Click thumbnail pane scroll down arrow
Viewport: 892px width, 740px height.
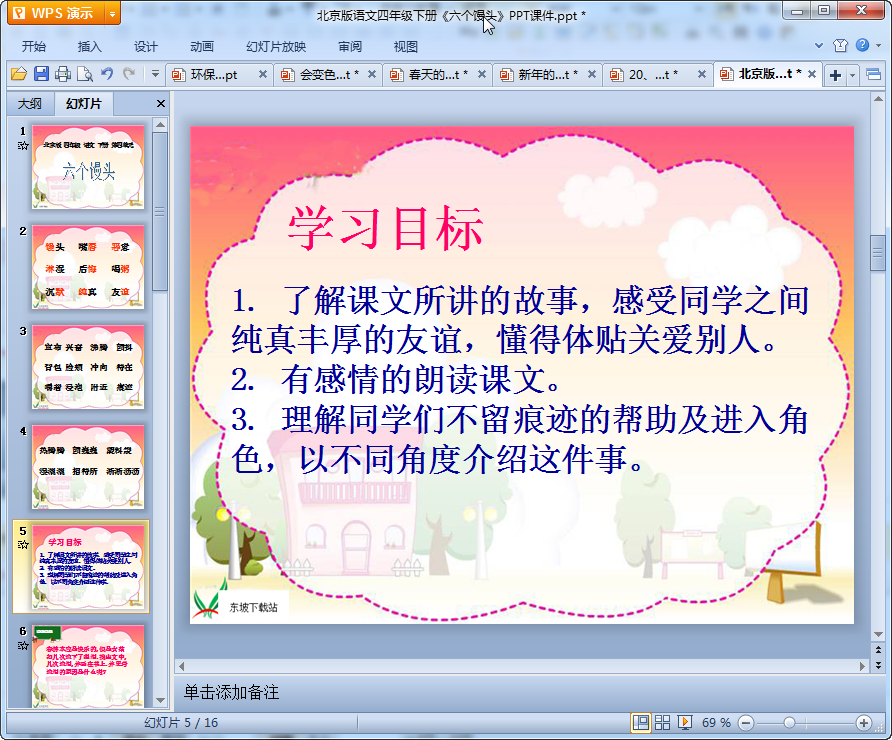pos(160,700)
